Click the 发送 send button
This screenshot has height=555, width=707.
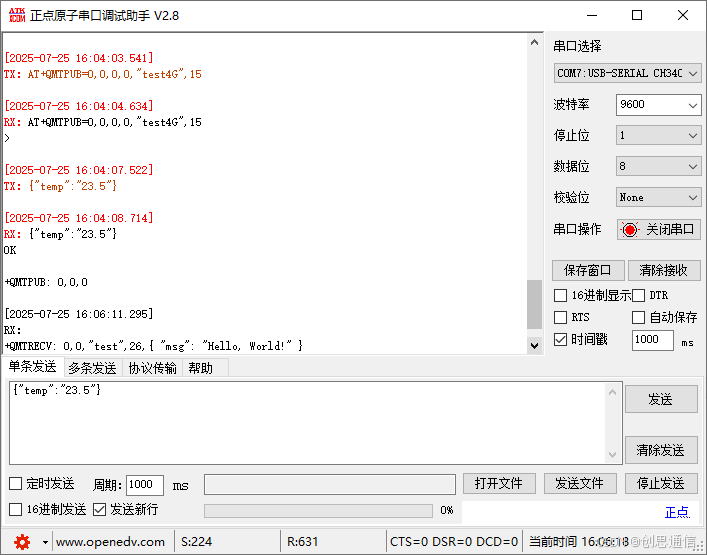click(661, 399)
